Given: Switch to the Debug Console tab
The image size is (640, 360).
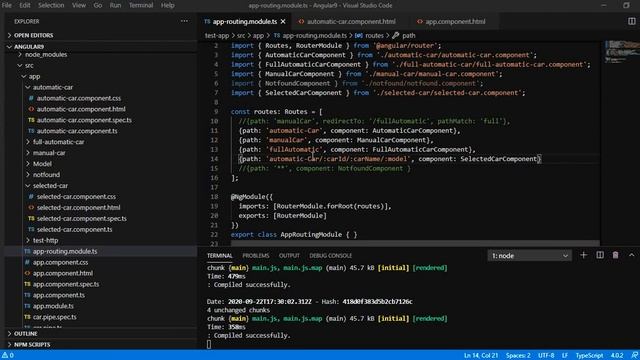Looking at the screenshot, I should (330, 256).
